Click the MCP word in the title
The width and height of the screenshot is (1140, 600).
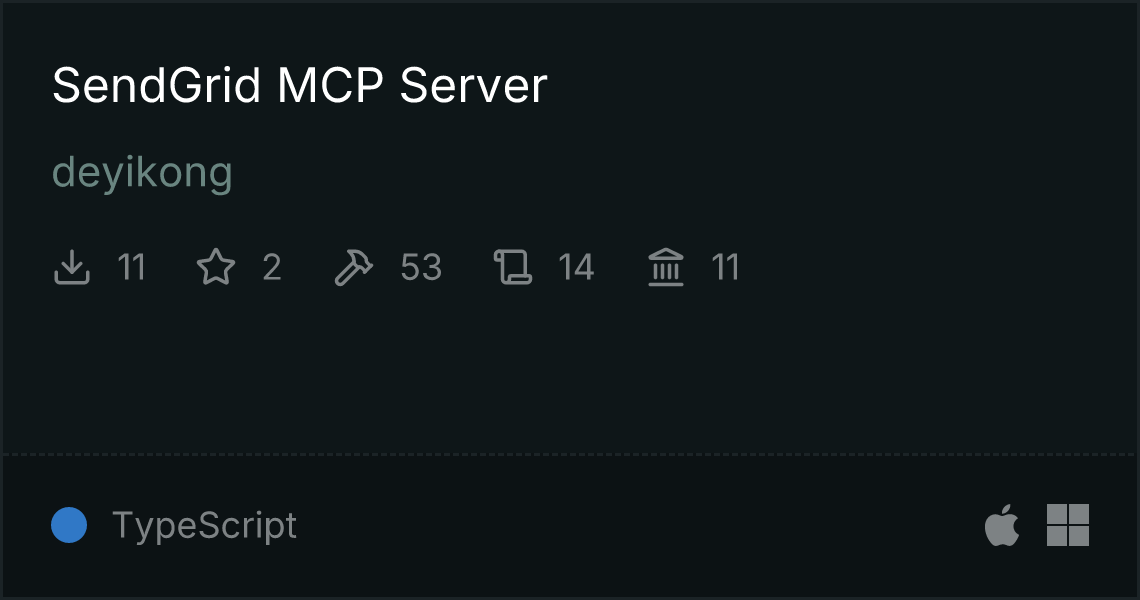(330, 86)
